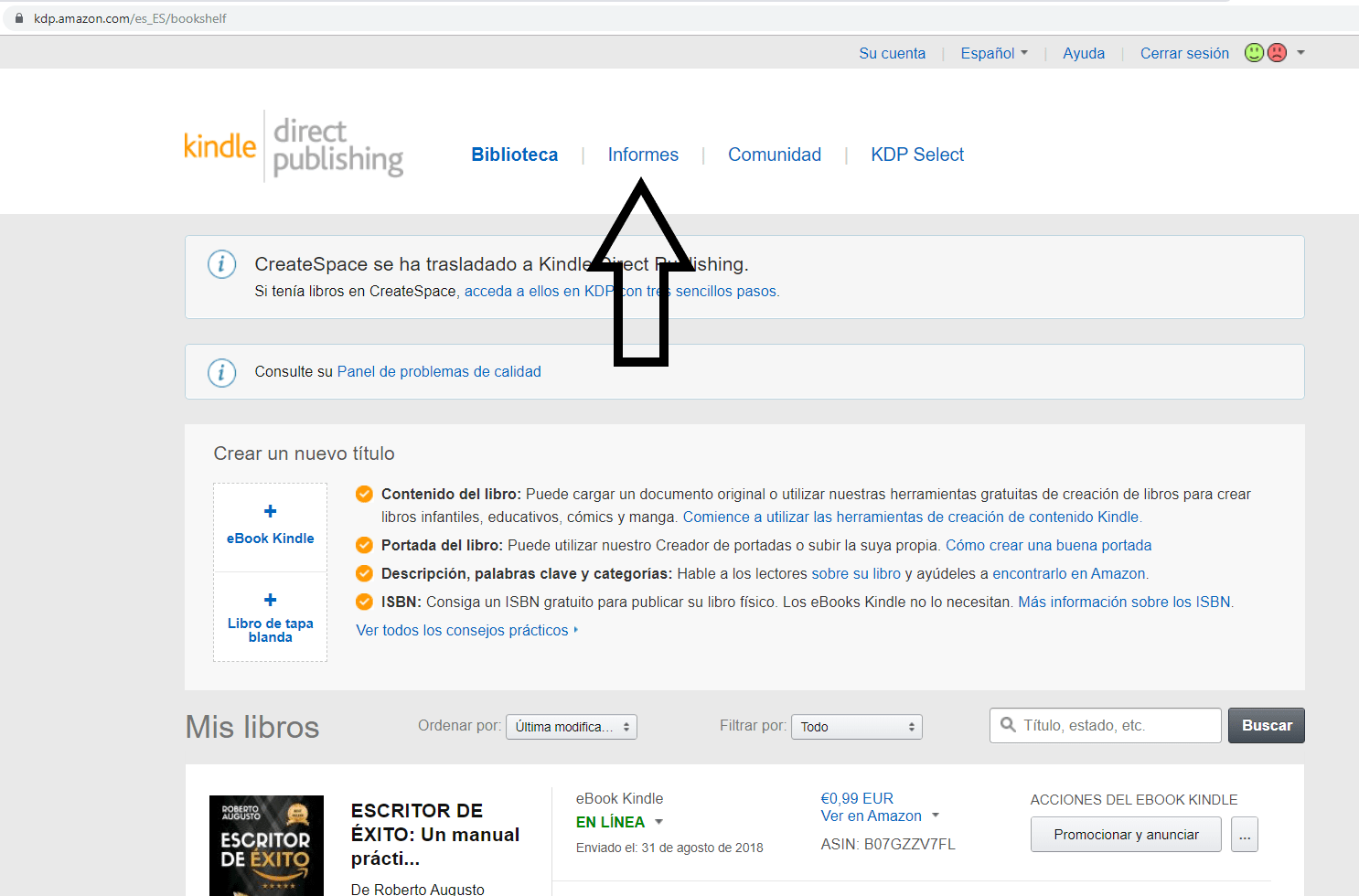This screenshot has height=896, width=1359.
Task: Expand the Español language dropdown
Action: tap(994, 53)
